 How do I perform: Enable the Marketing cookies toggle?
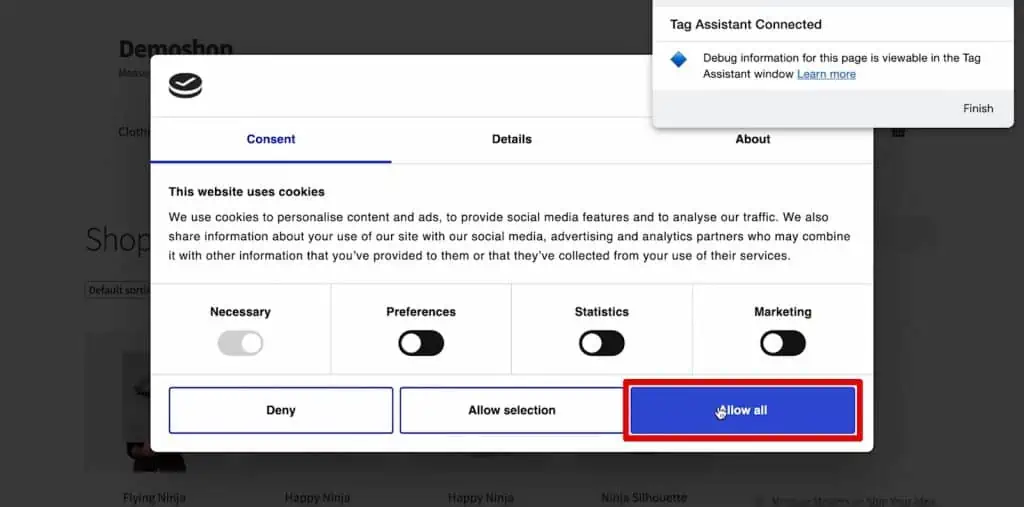[782, 344]
